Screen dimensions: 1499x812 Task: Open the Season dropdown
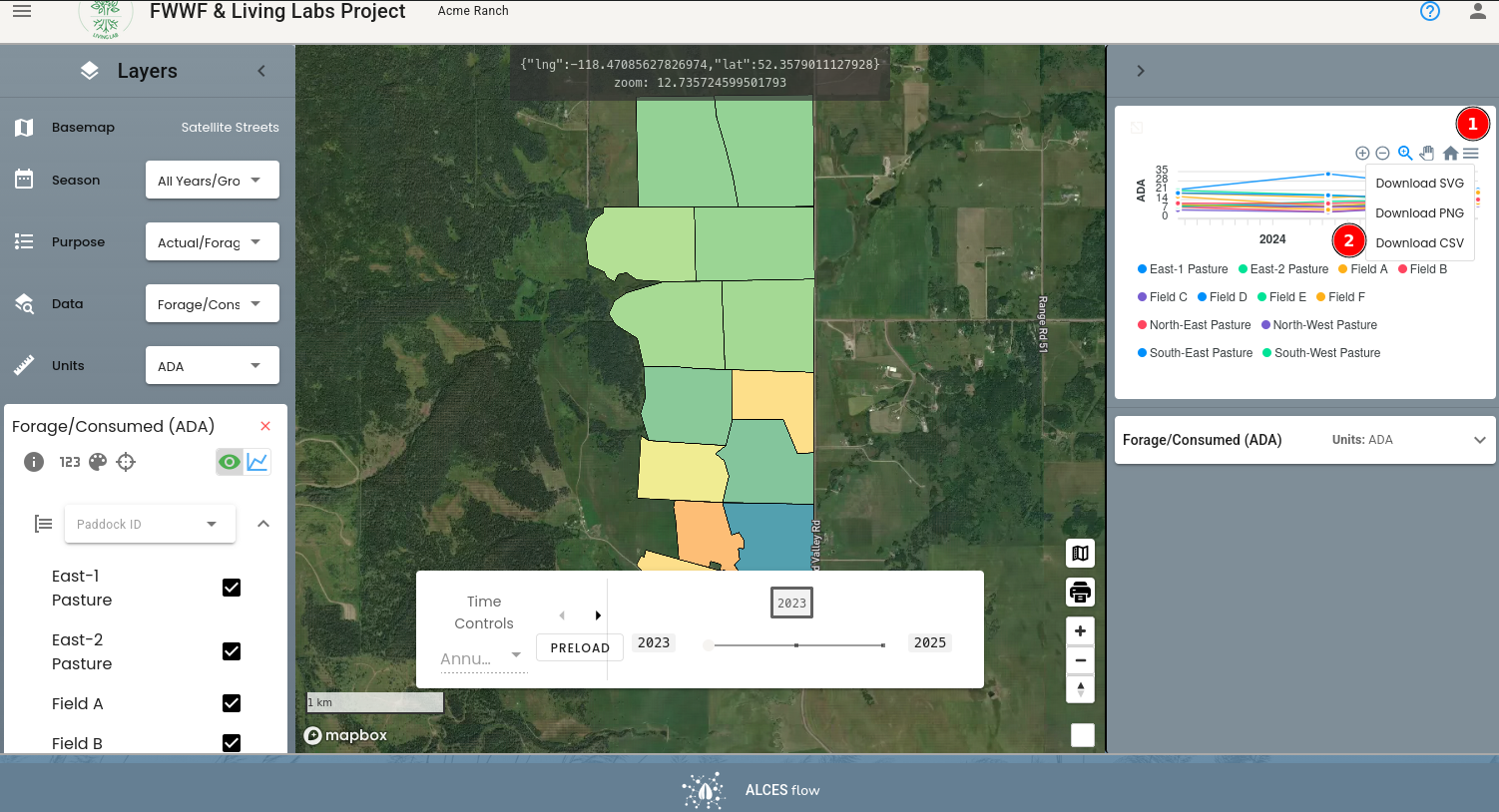click(x=213, y=181)
